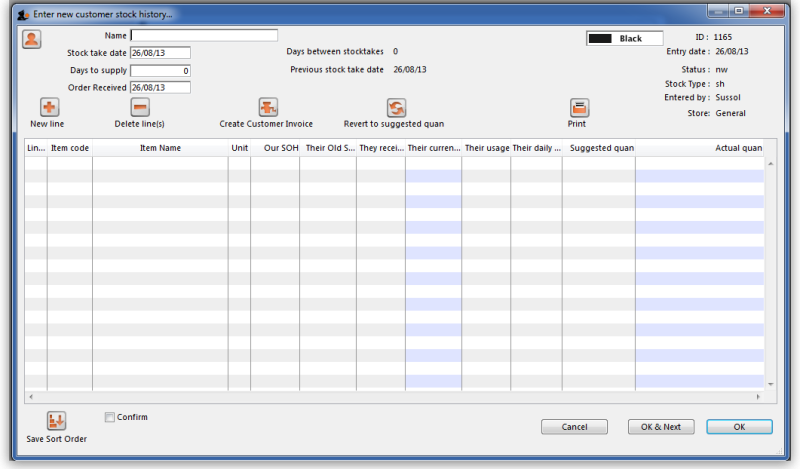Click the Their Old S... column header
This screenshot has height=469, width=800.
(328, 148)
